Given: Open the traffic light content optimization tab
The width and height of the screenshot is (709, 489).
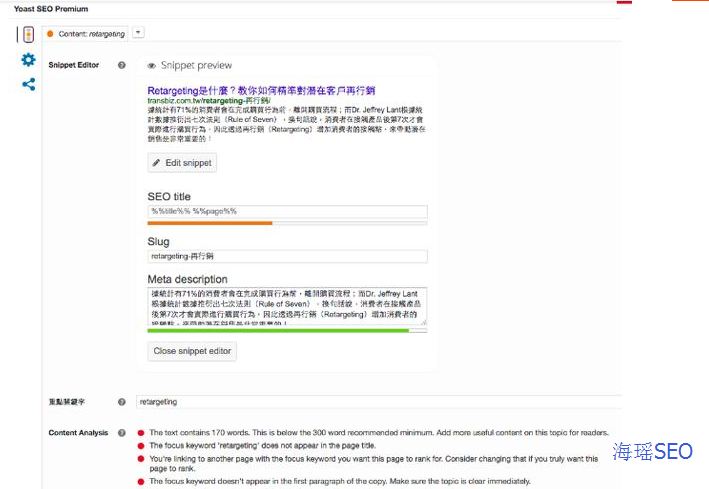Looking at the screenshot, I should point(28,34).
